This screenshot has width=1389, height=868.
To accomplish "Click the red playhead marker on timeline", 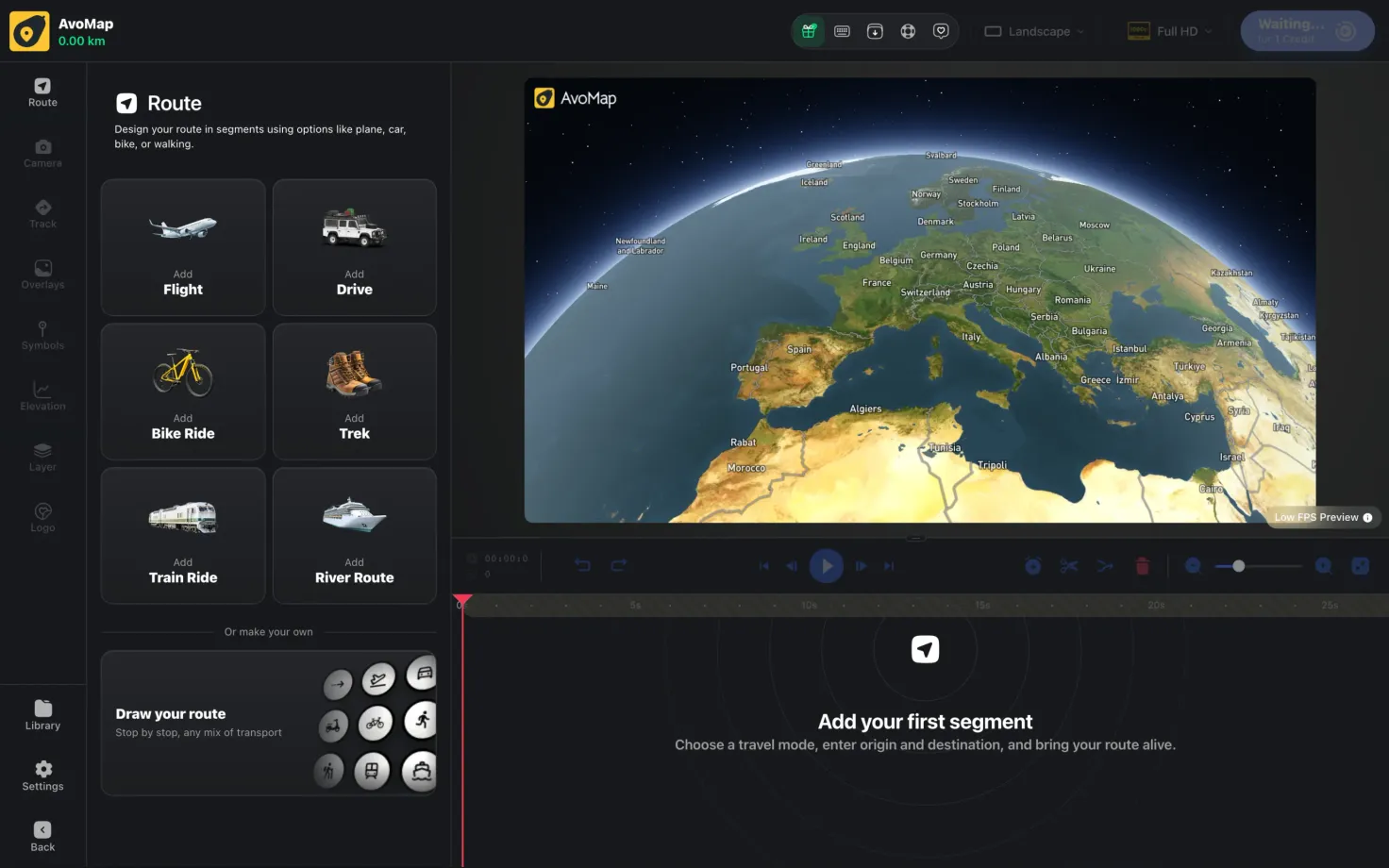I will pos(462,600).
